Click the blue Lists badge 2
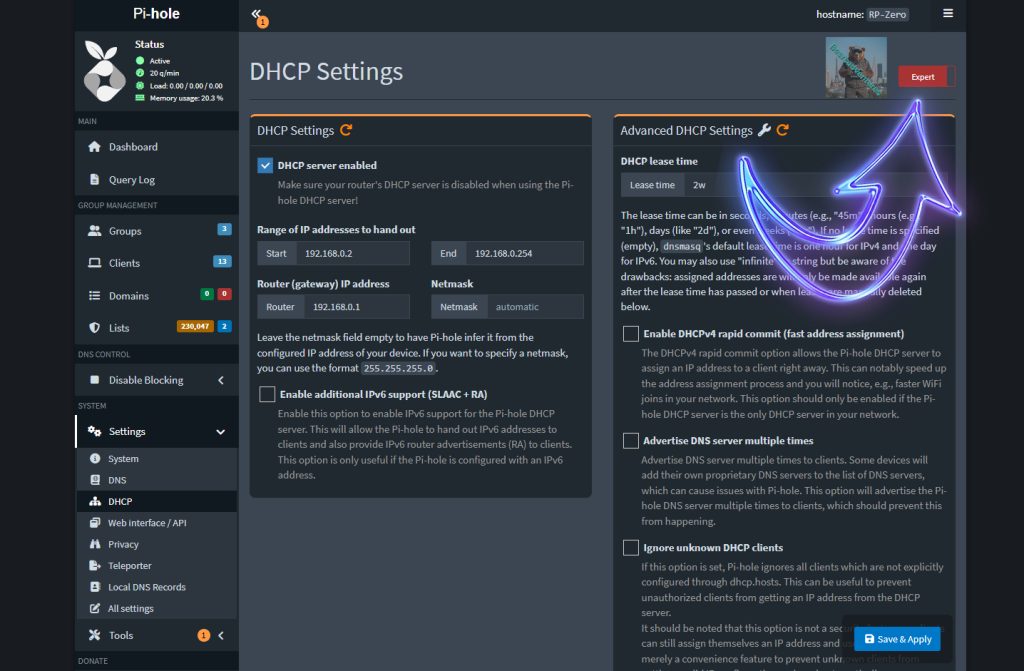The width and height of the screenshot is (1024, 671). click(x=224, y=326)
